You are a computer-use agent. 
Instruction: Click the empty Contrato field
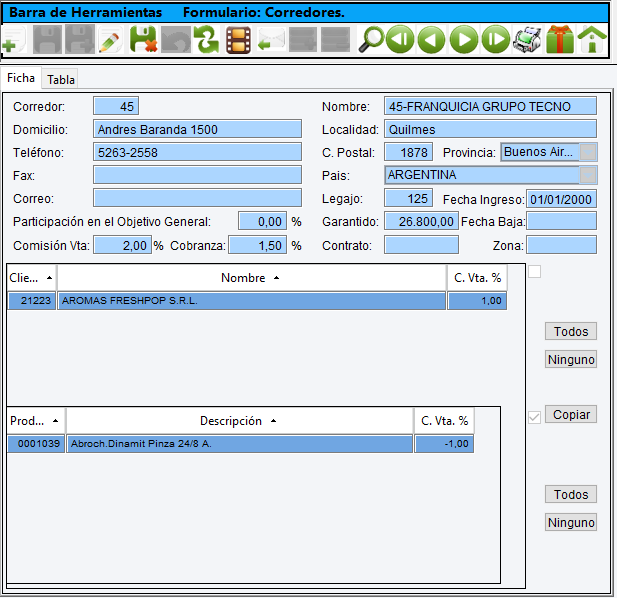pyautogui.click(x=421, y=245)
